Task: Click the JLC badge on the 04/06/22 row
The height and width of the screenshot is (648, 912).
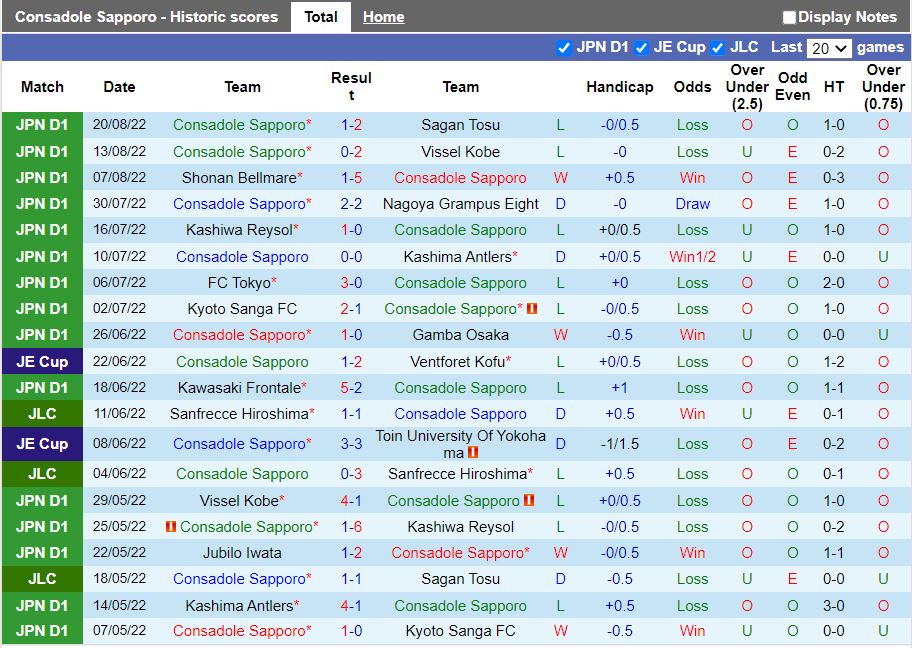Action: click(42, 474)
